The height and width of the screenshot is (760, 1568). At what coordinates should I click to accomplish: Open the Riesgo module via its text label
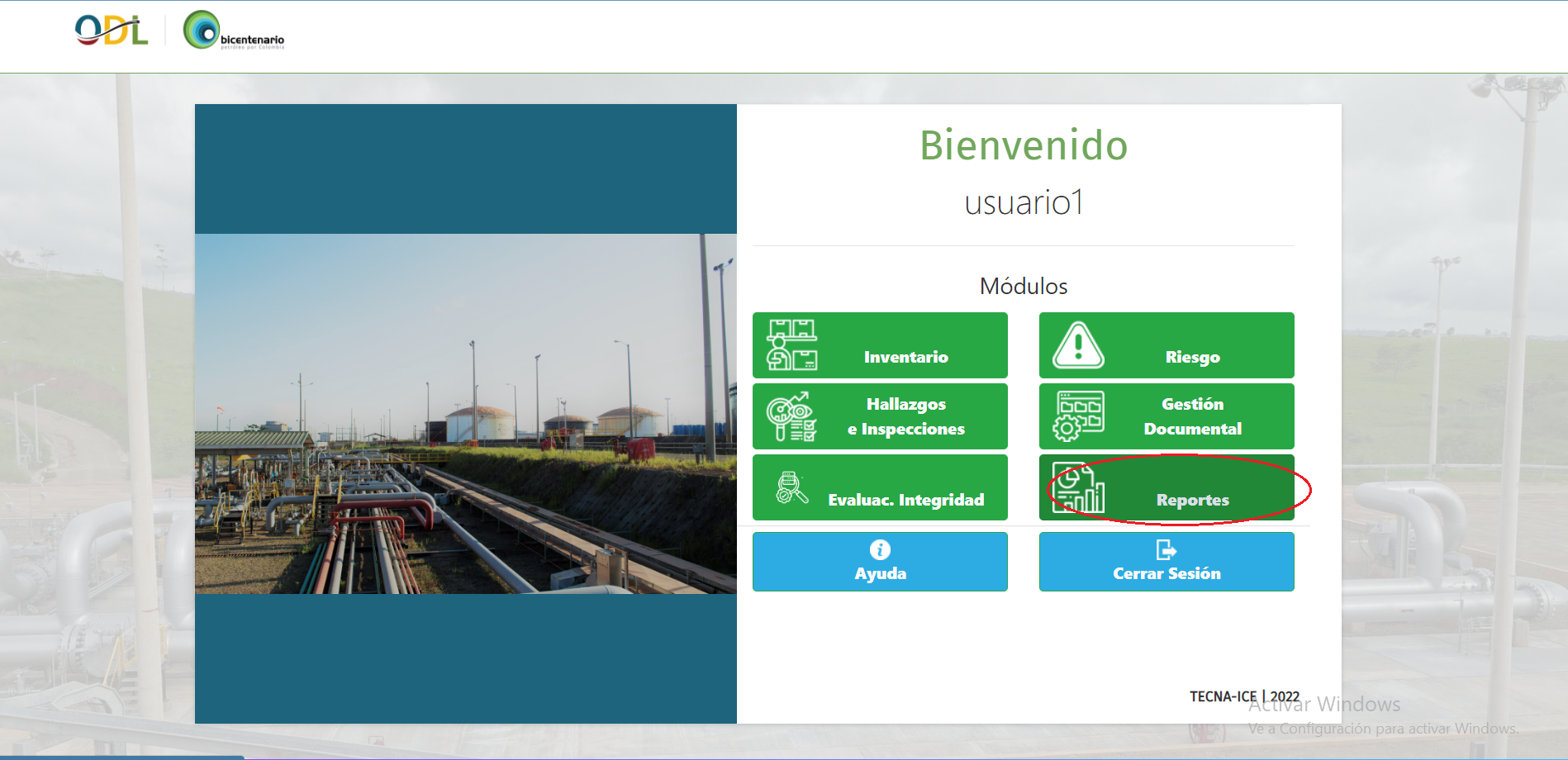click(1192, 357)
